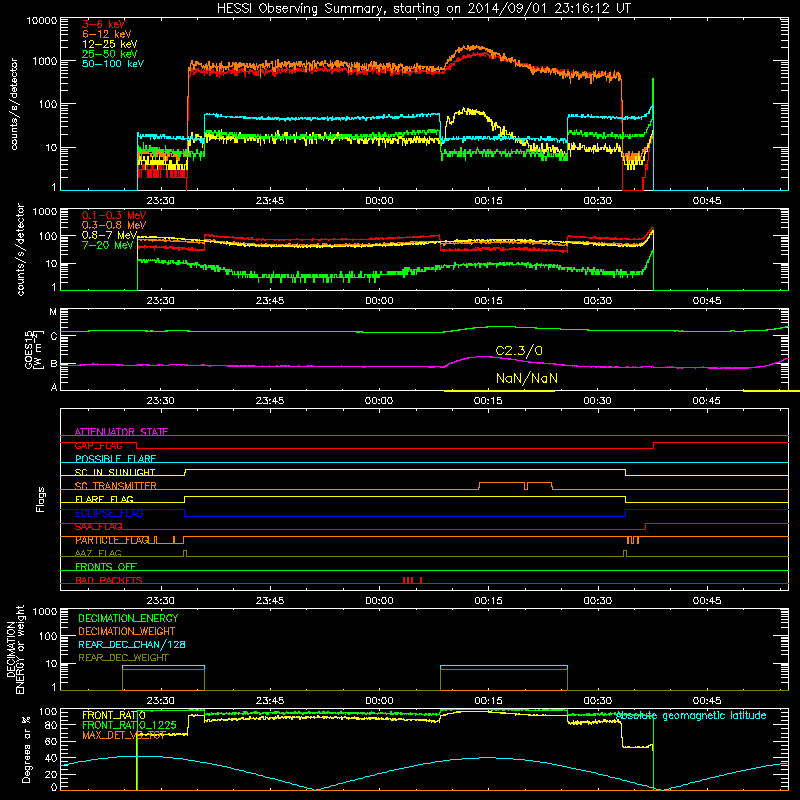Click the SC_IN_SUNLIGHT flag label
The height and width of the screenshot is (800, 800).
[x=115, y=472]
